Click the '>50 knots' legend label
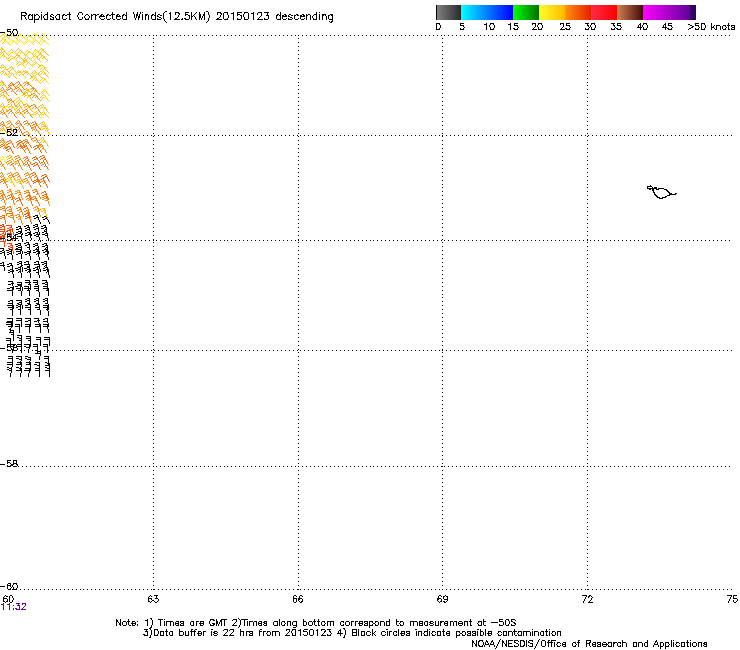Viewport: 740px width, 650px height. coord(711,27)
